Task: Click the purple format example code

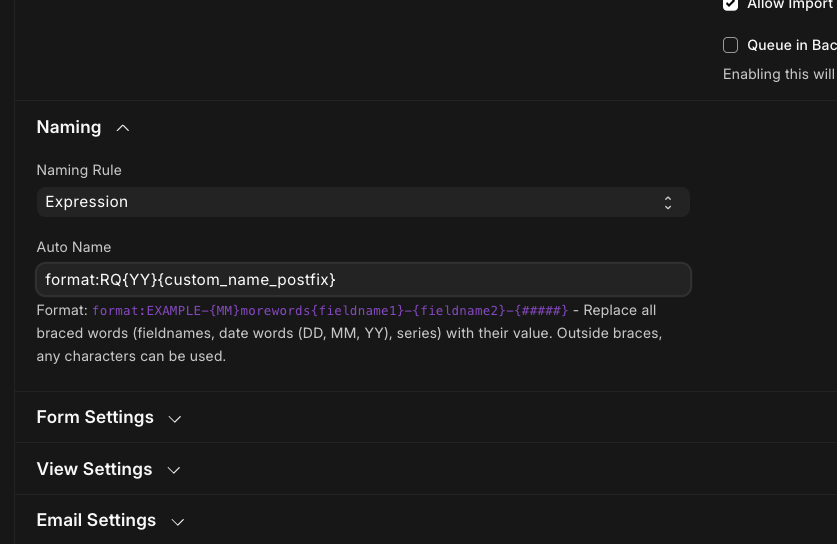Action: pos(330,311)
